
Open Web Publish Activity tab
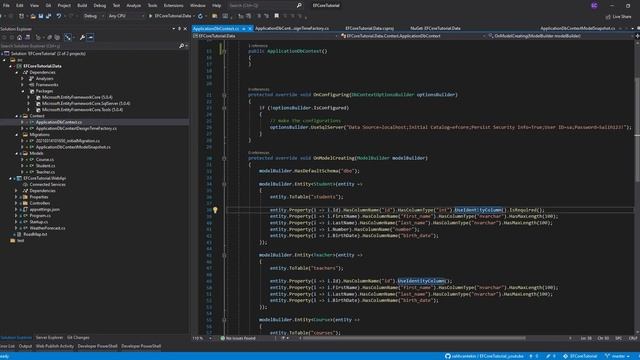pyautogui.click(x=55, y=347)
